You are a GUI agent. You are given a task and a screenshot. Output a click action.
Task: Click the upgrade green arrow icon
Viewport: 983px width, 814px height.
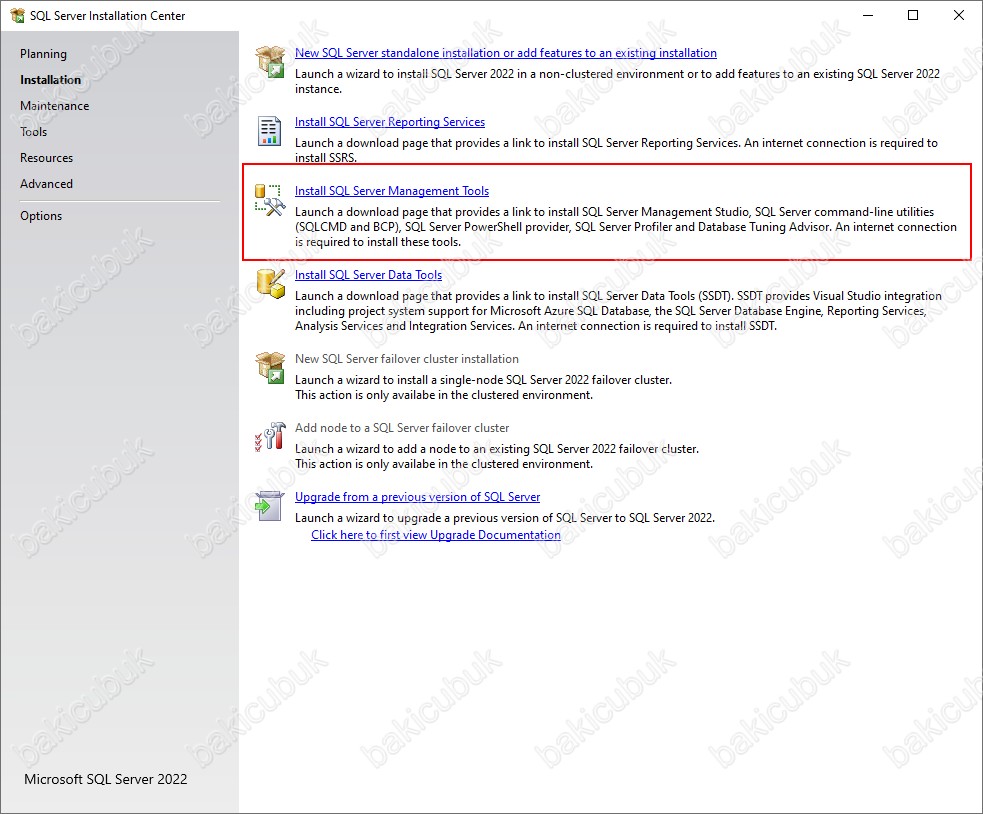[x=270, y=505]
